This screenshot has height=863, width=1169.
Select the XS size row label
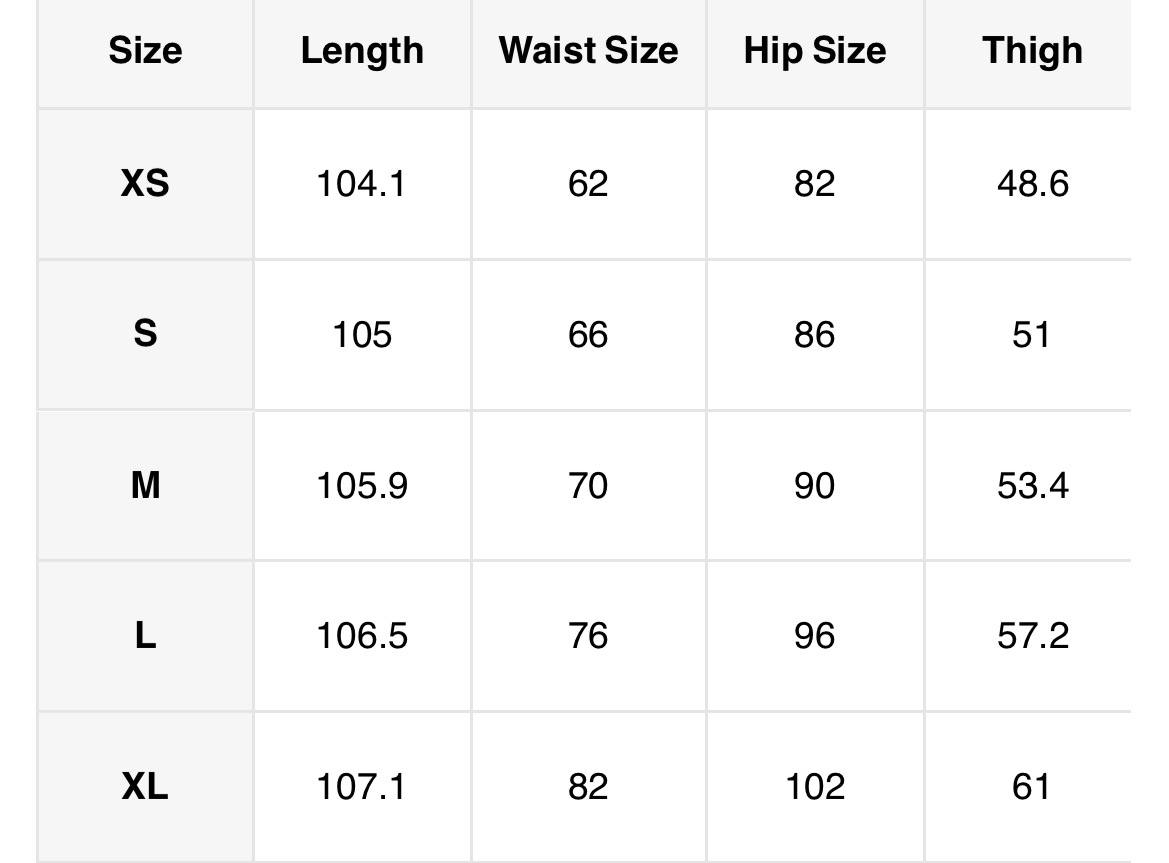(145, 184)
